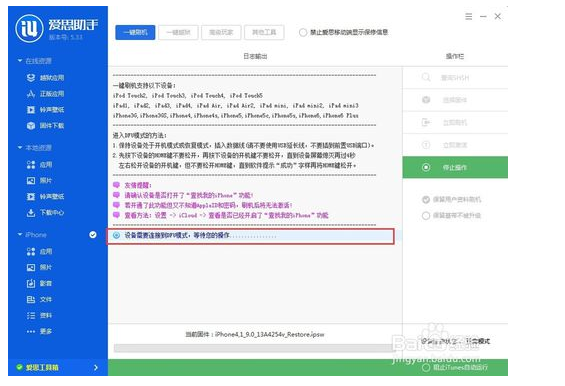Open 越狱应用 under online resources

[45, 77]
